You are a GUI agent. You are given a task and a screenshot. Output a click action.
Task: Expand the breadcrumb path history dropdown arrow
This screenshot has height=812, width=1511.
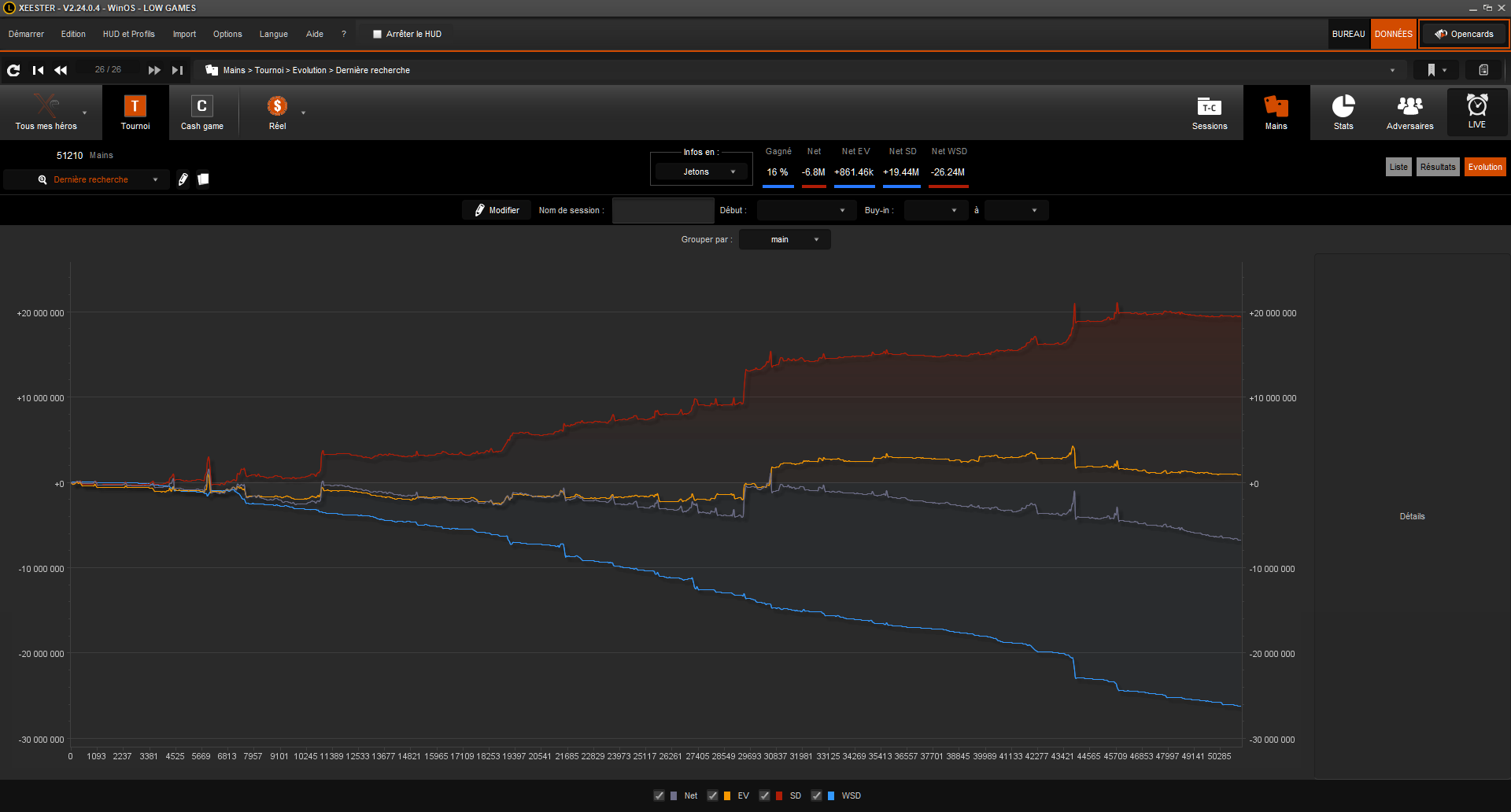tap(1392, 70)
